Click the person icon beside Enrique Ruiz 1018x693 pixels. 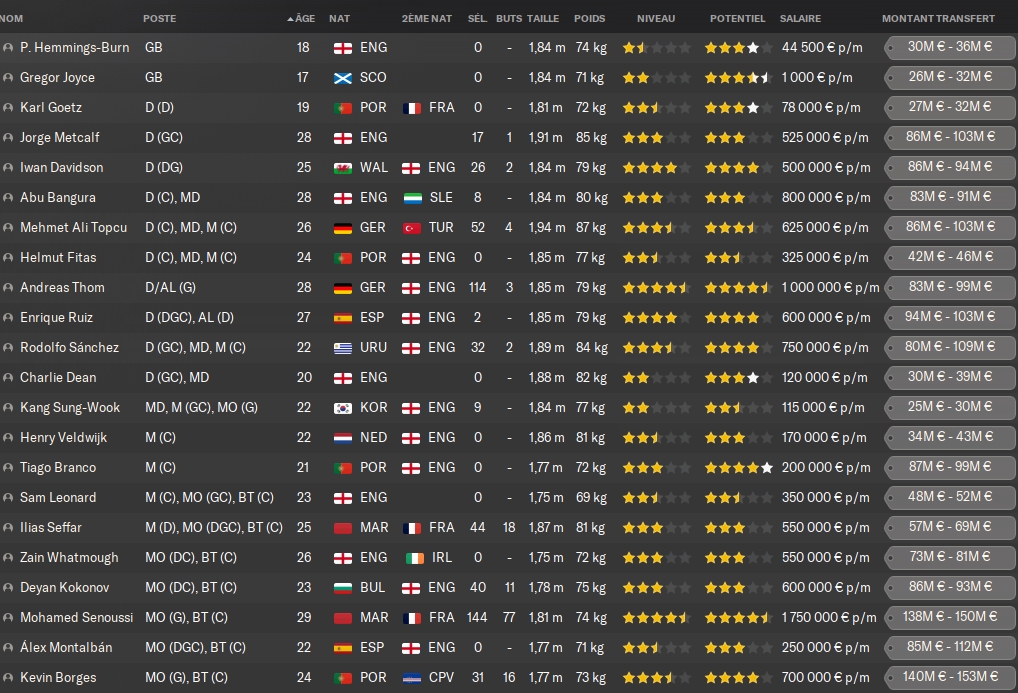click(x=8, y=318)
